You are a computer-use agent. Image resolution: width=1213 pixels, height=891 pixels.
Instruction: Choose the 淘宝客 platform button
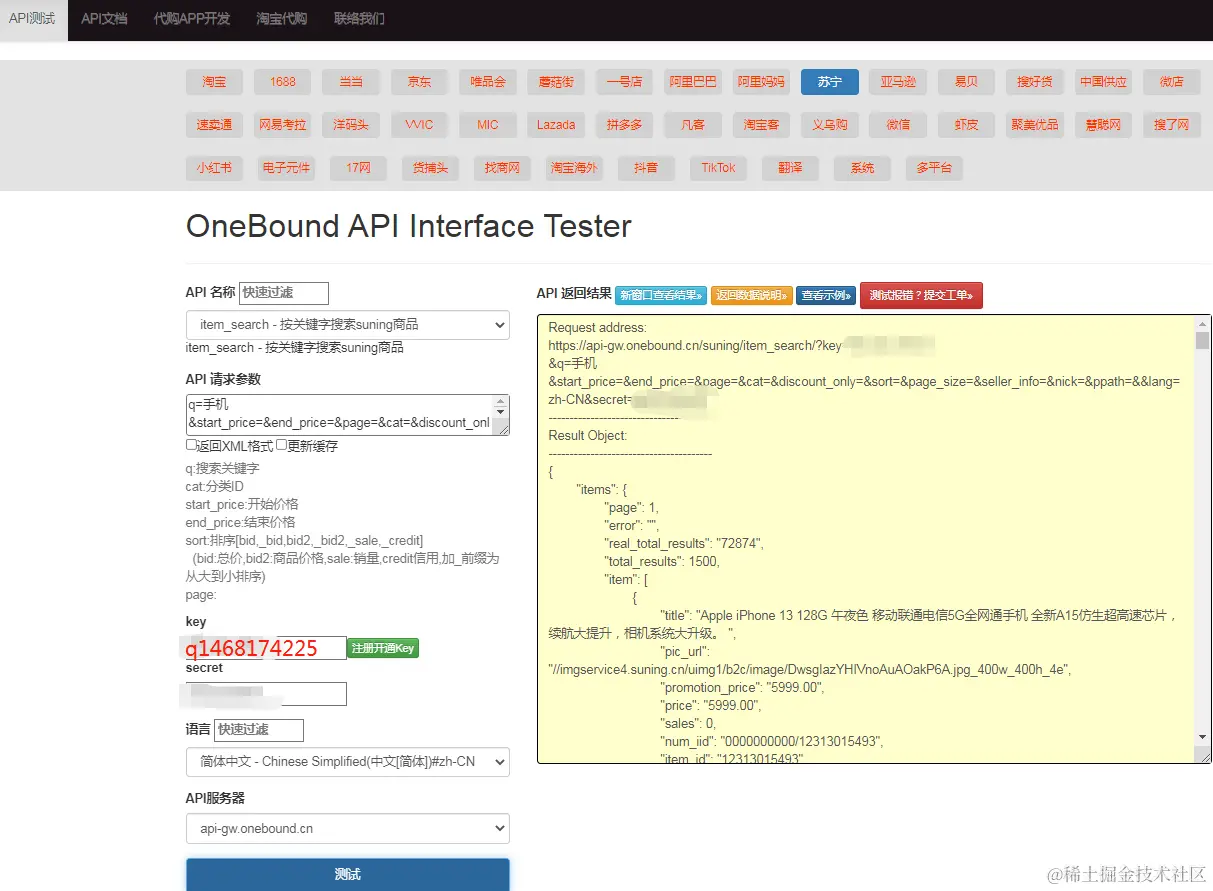pos(761,125)
